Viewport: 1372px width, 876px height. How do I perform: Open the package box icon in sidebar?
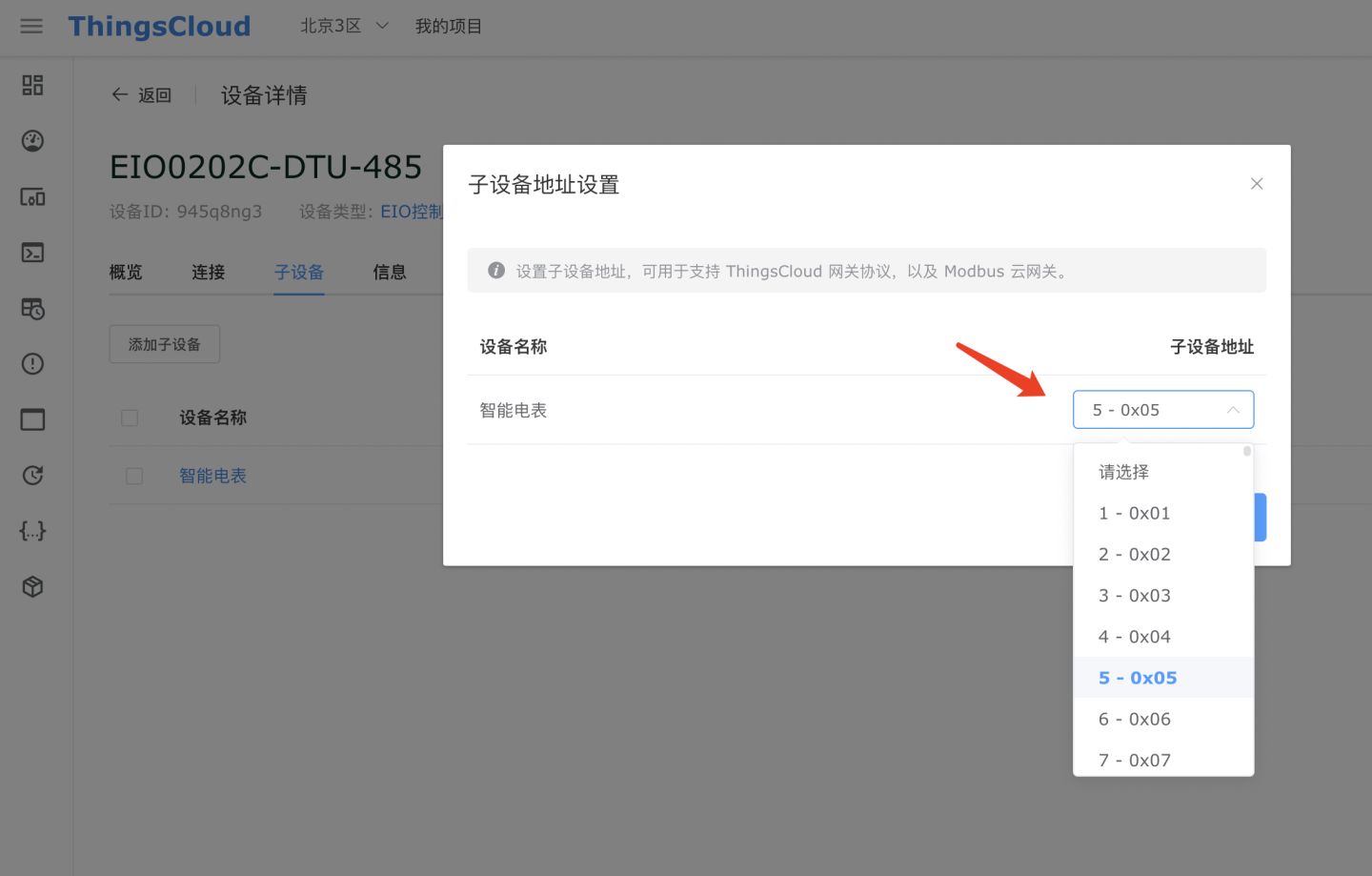[31, 586]
